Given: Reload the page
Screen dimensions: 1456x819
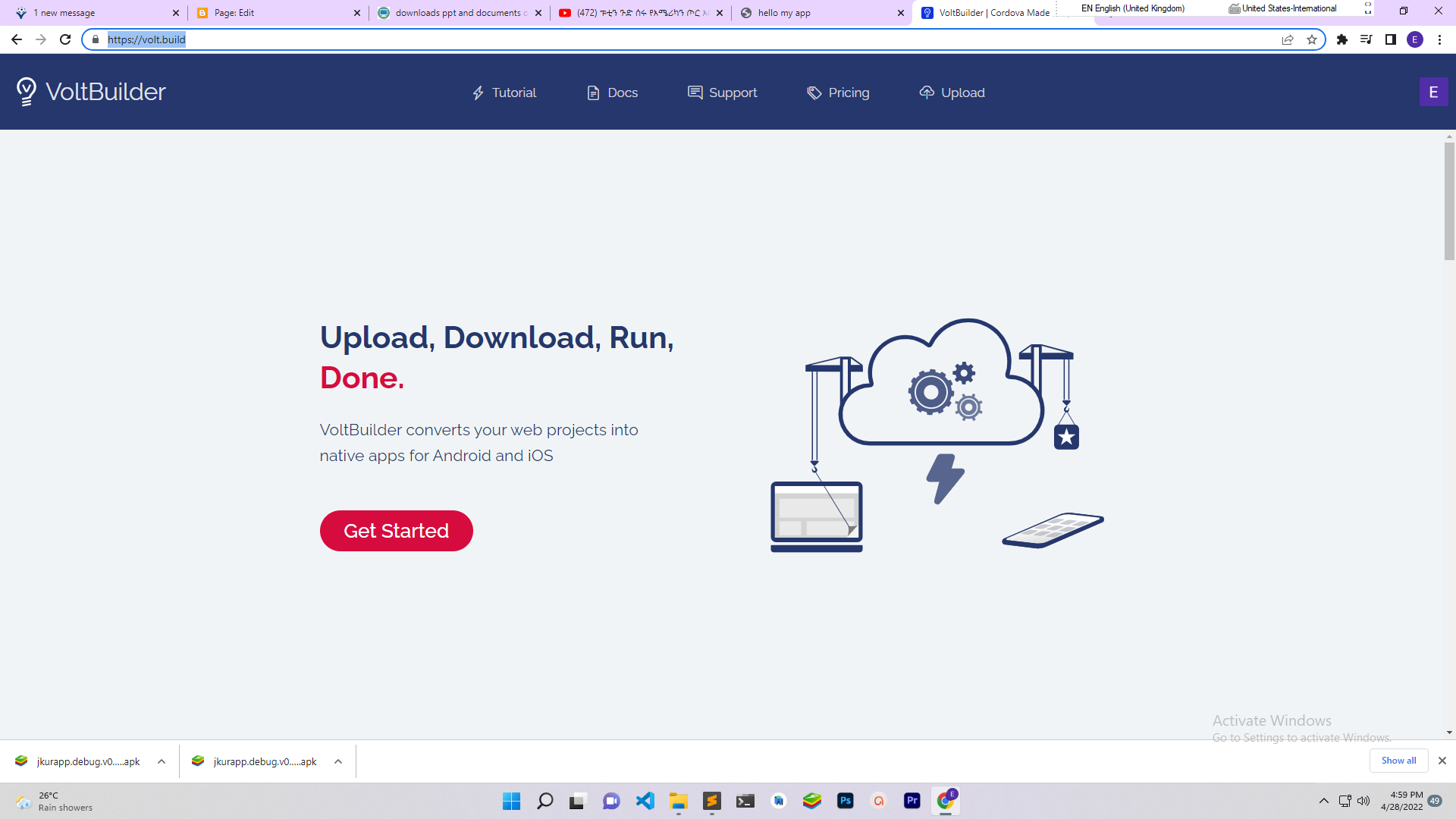Looking at the screenshot, I should pyautogui.click(x=65, y=40).
